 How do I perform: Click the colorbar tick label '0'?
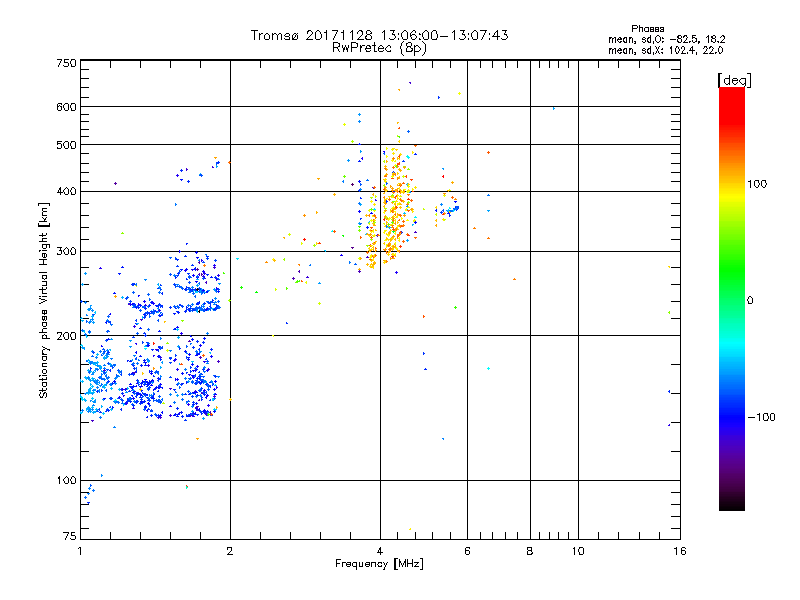[x=750, y=301]
